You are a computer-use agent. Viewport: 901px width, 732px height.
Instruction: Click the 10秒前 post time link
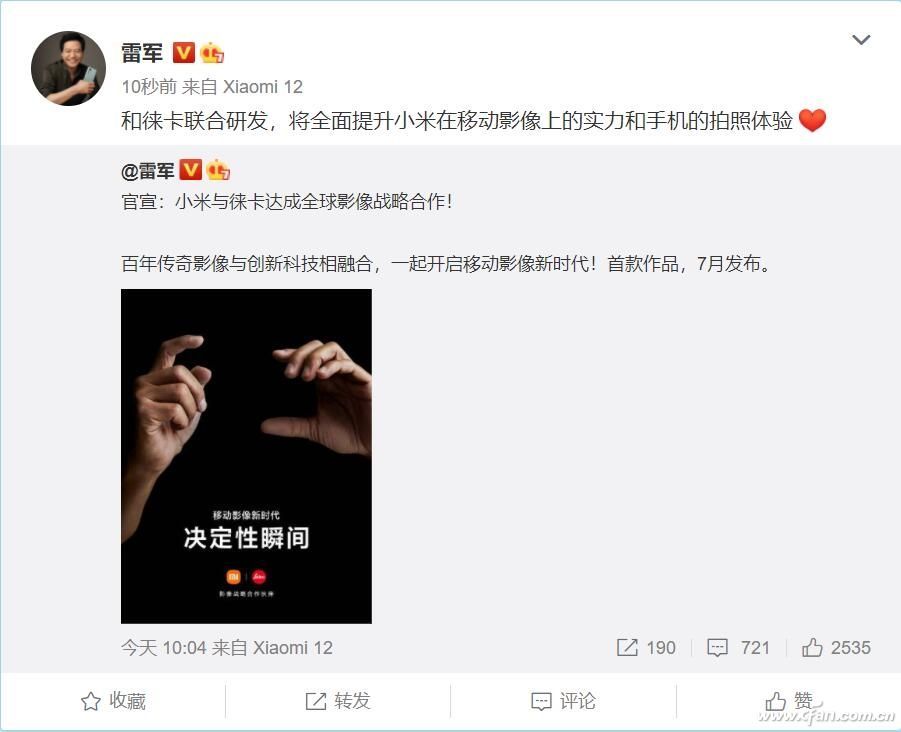pos(149,87)
